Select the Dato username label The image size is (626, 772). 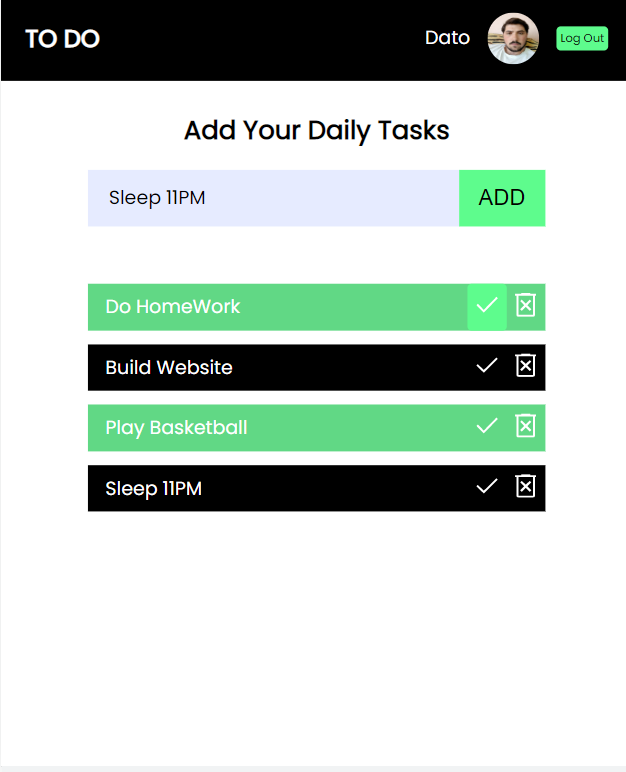tap(447, 38)
